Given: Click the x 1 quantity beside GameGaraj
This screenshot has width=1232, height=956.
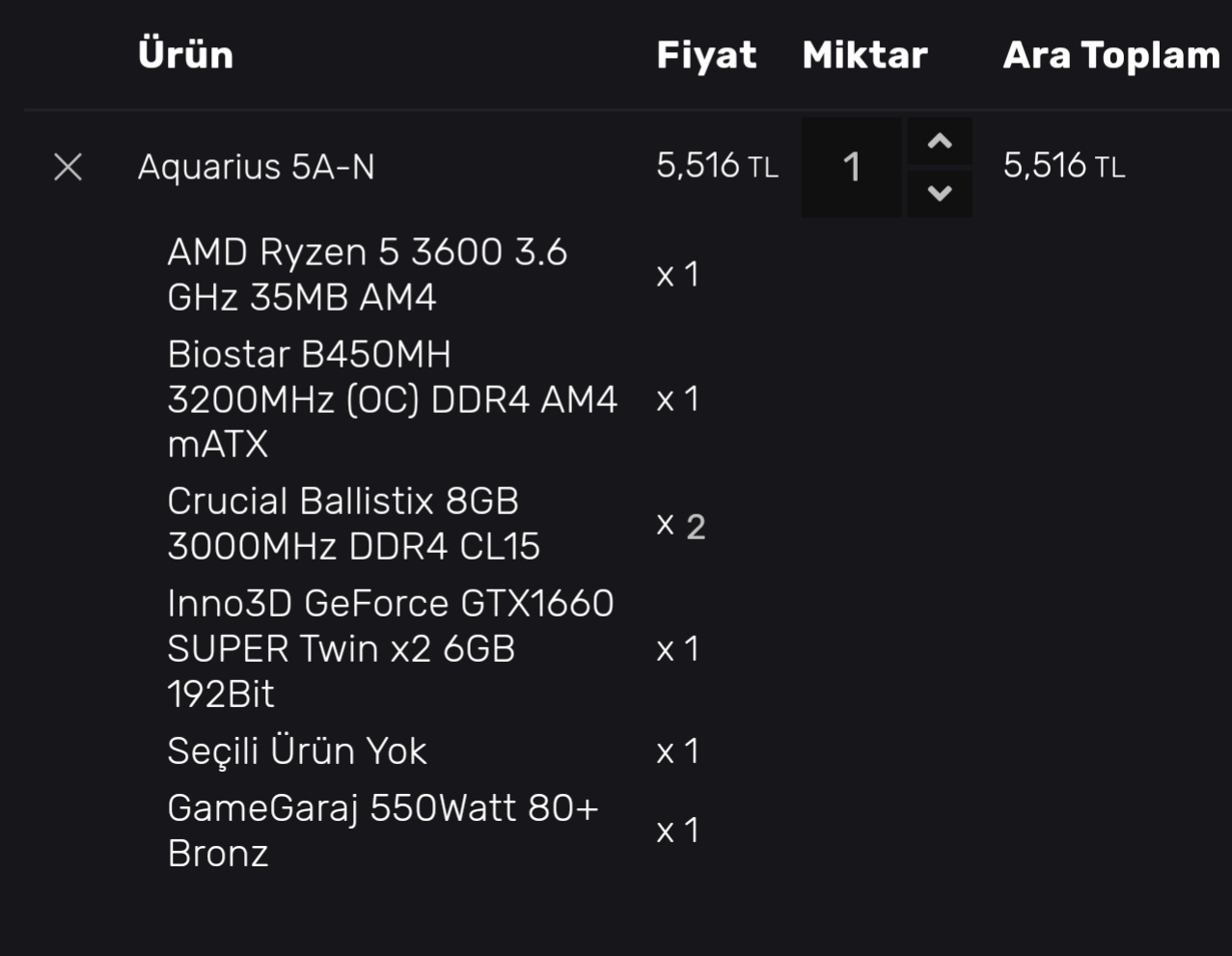Looking at the screenshot, I should pos(677,832).
